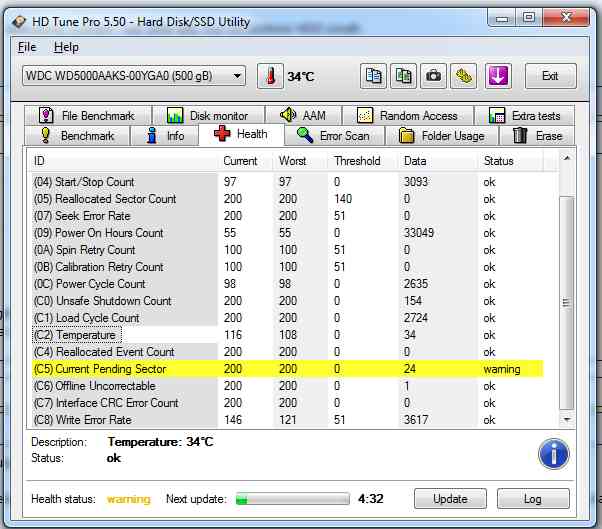Switch to the Error Scan tab
This screenshot has width=602, height=529.
pos(334,136)
